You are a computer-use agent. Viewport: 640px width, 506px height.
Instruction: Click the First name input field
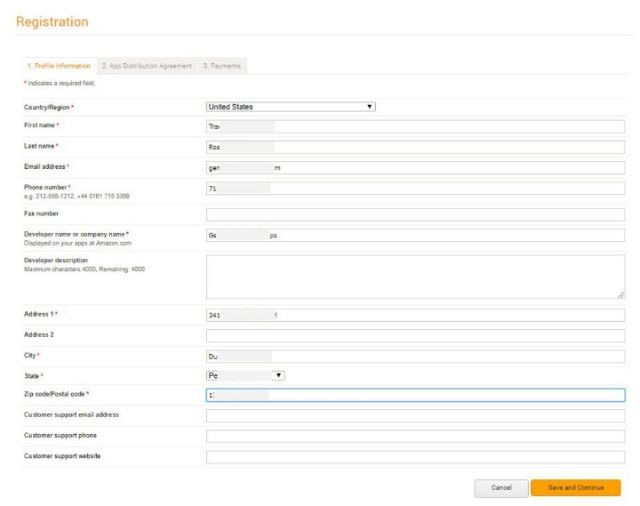coord(415,126)
